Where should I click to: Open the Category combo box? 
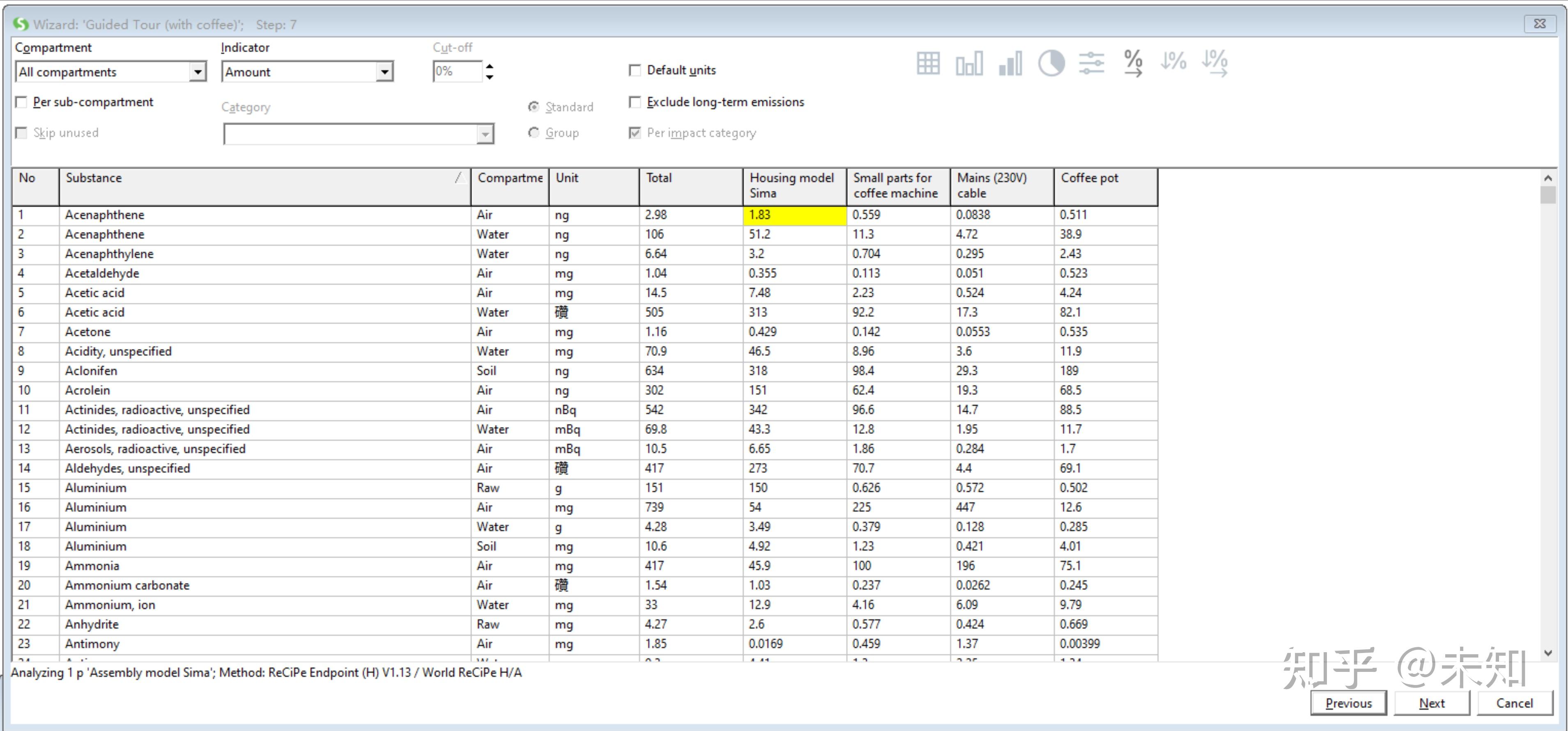click(x=485, y=134)
